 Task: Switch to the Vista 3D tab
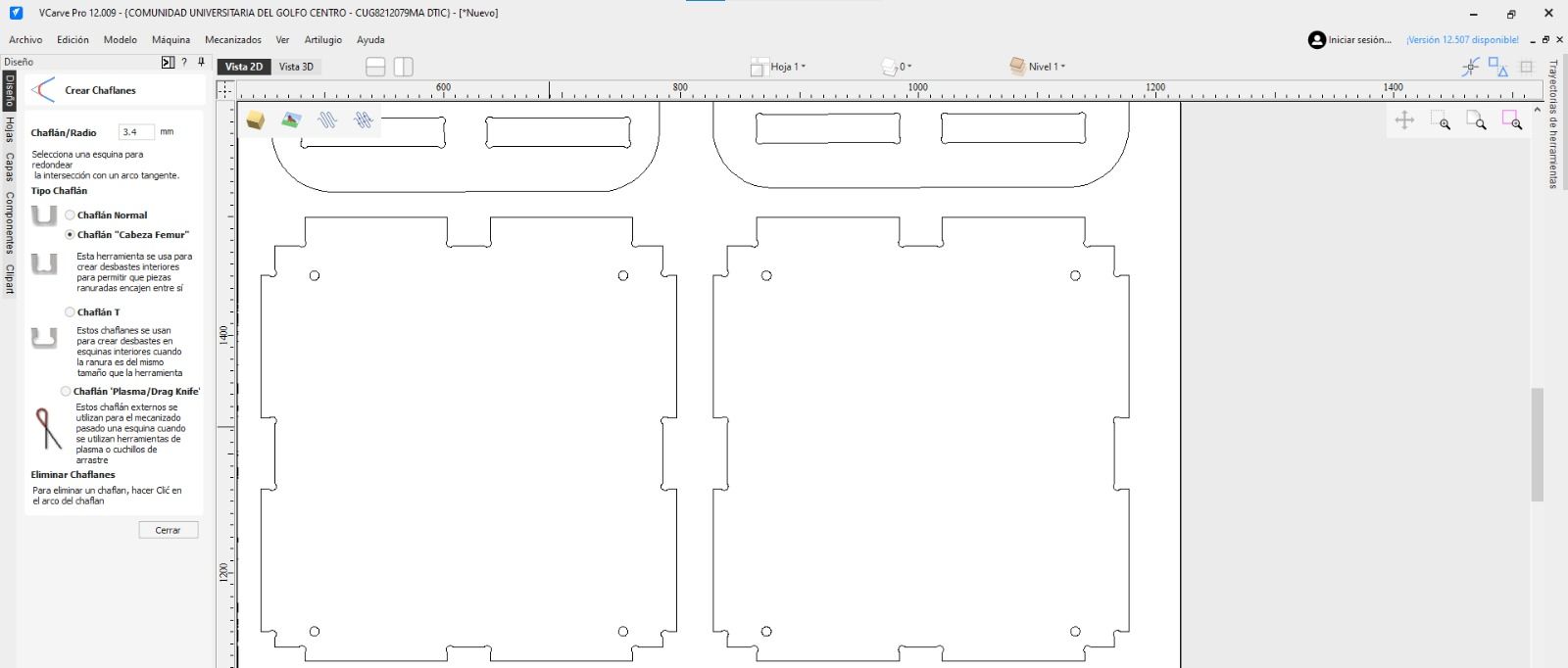(296, 67)
